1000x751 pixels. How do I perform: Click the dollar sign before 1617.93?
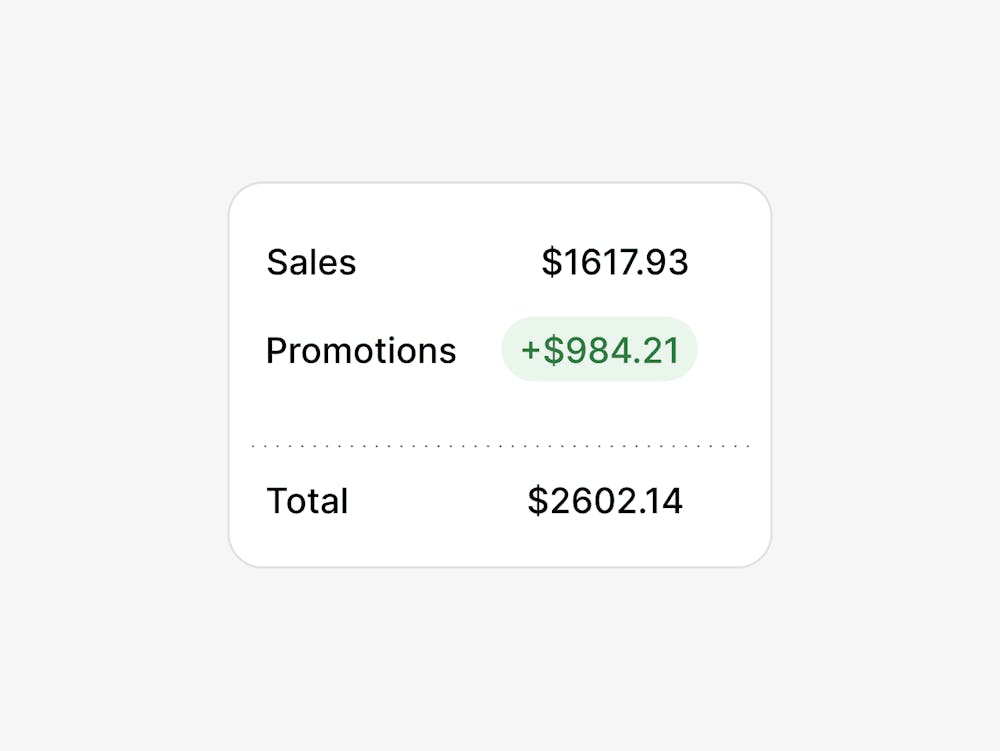click(x=552, y=262)
